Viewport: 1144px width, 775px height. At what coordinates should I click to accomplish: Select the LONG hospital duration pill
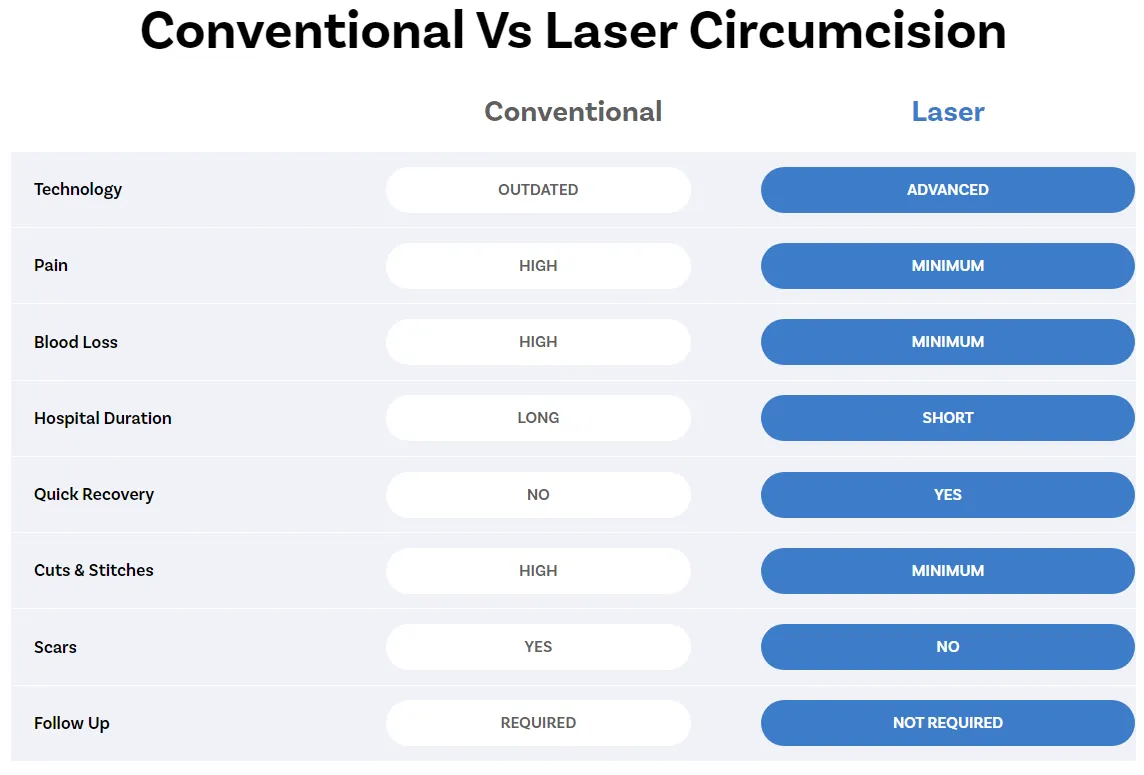pyautogui.click(x=538, y=417)
